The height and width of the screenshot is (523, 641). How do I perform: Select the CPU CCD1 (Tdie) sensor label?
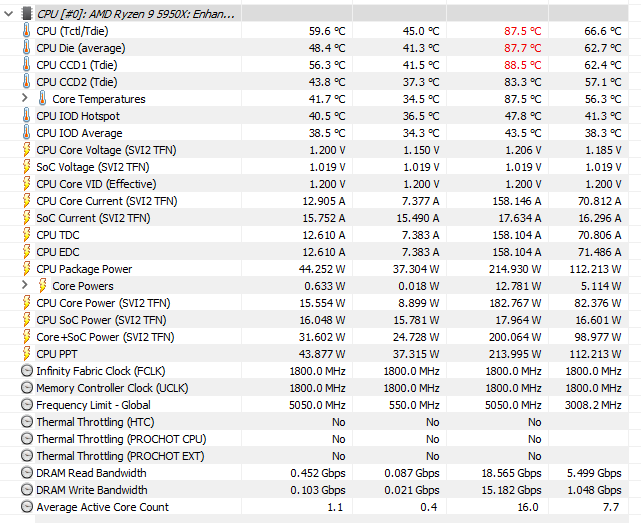pyautogui.click(x=77, y=65)
